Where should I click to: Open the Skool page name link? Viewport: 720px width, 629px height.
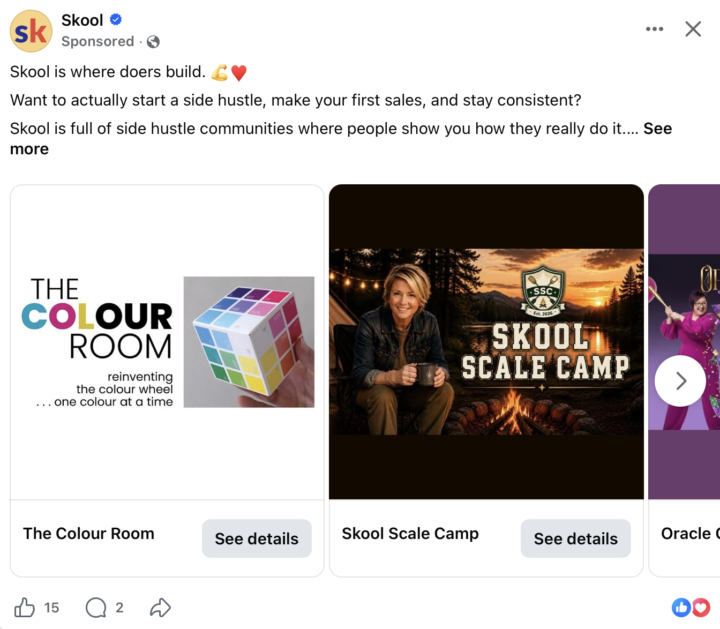(82, 20)
